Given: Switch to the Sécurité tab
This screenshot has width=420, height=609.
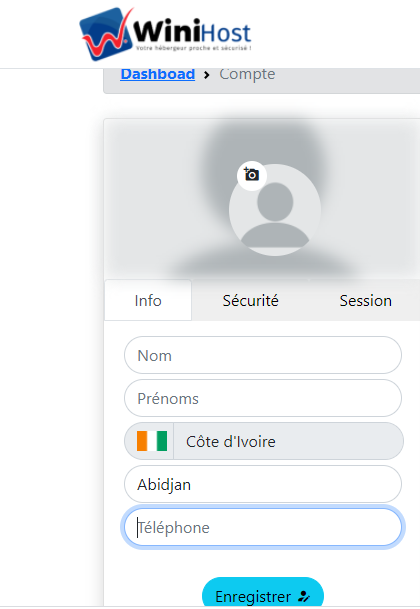Looking at the screenshot, I should pos(251,300).
